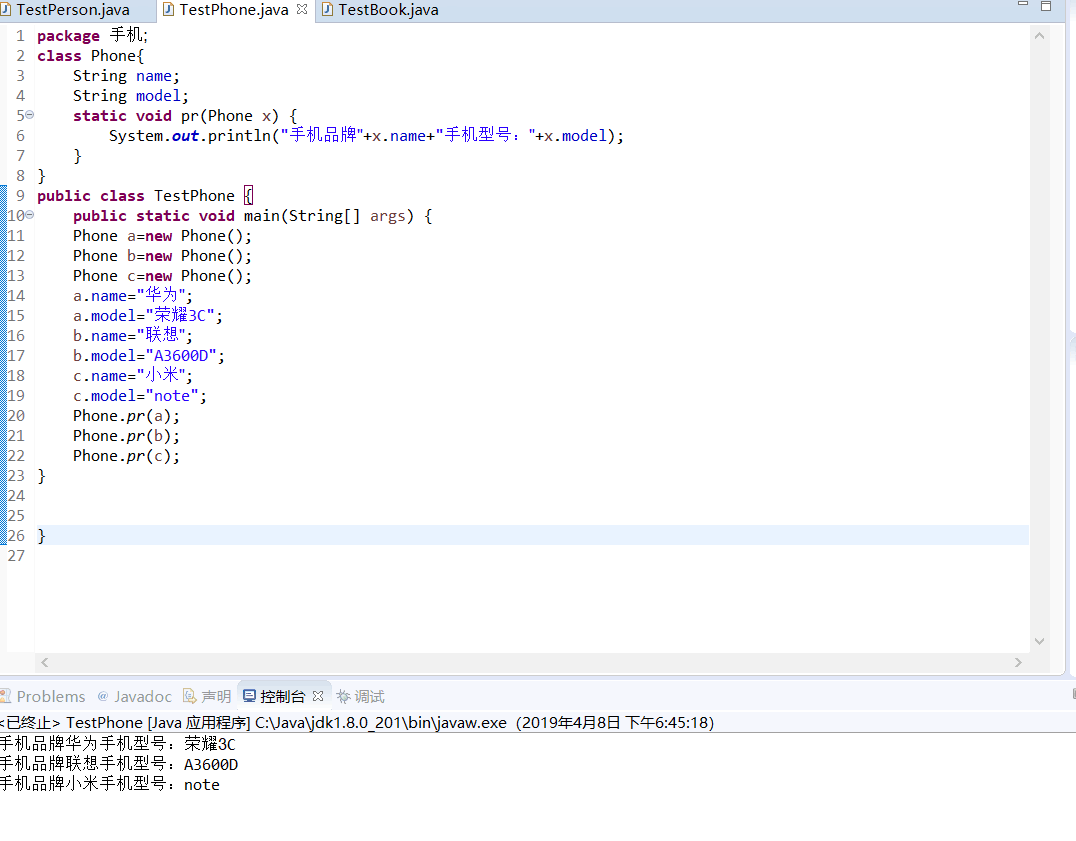
Task: Open the 声明 (Declaration) view tab
Action: (x=207, y=696)
